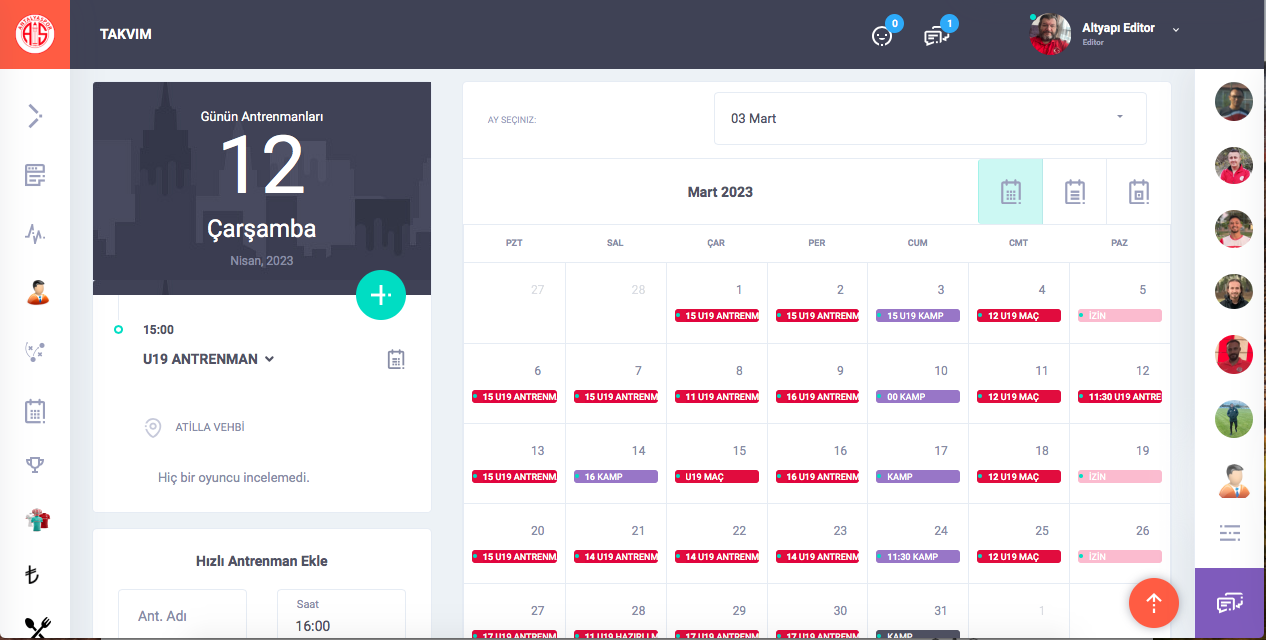Screen dimensions: 1266x640
Task: Switch to the month calendar view
Action: click(x=1010, y=192)
